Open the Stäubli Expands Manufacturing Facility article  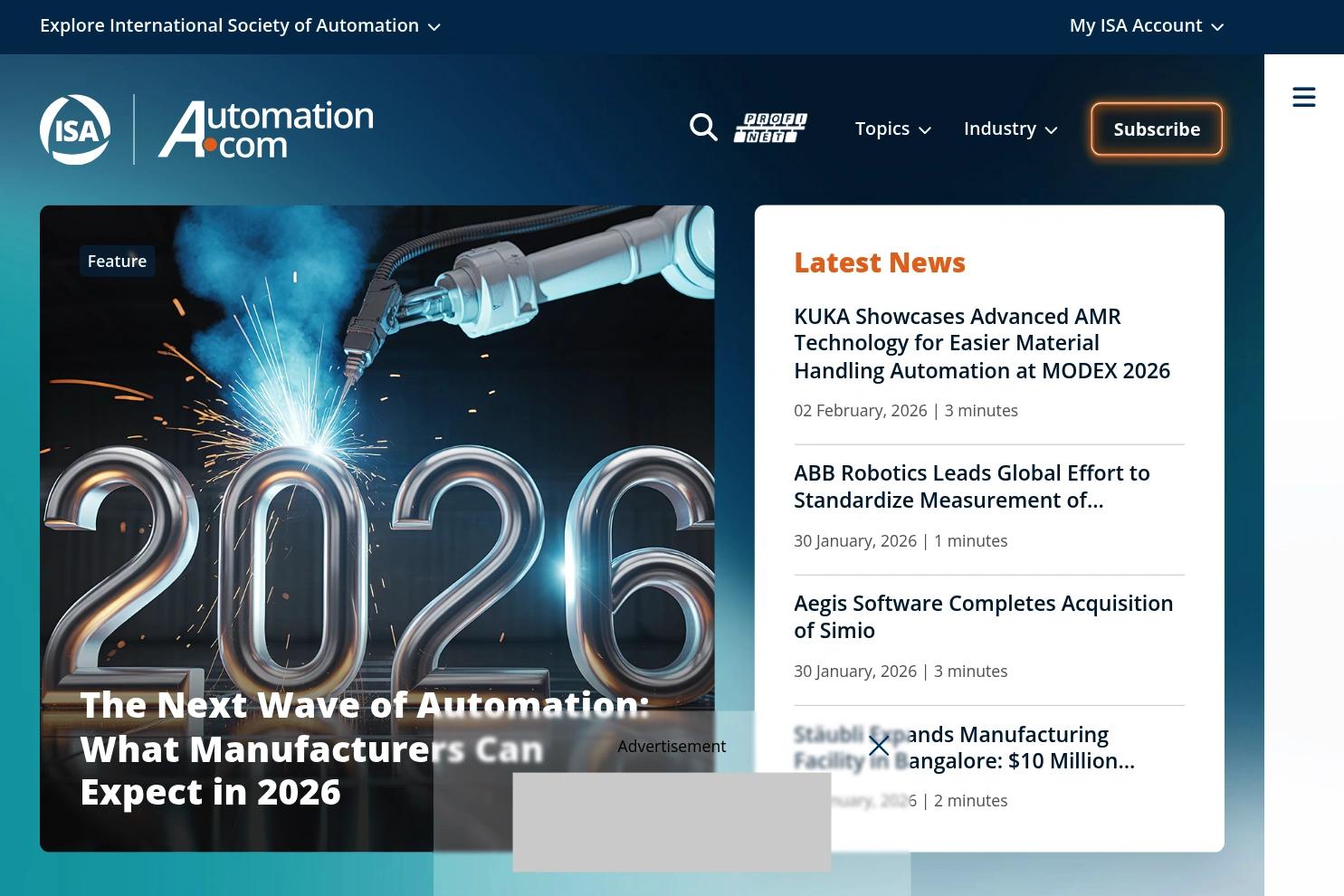(964, 747)
